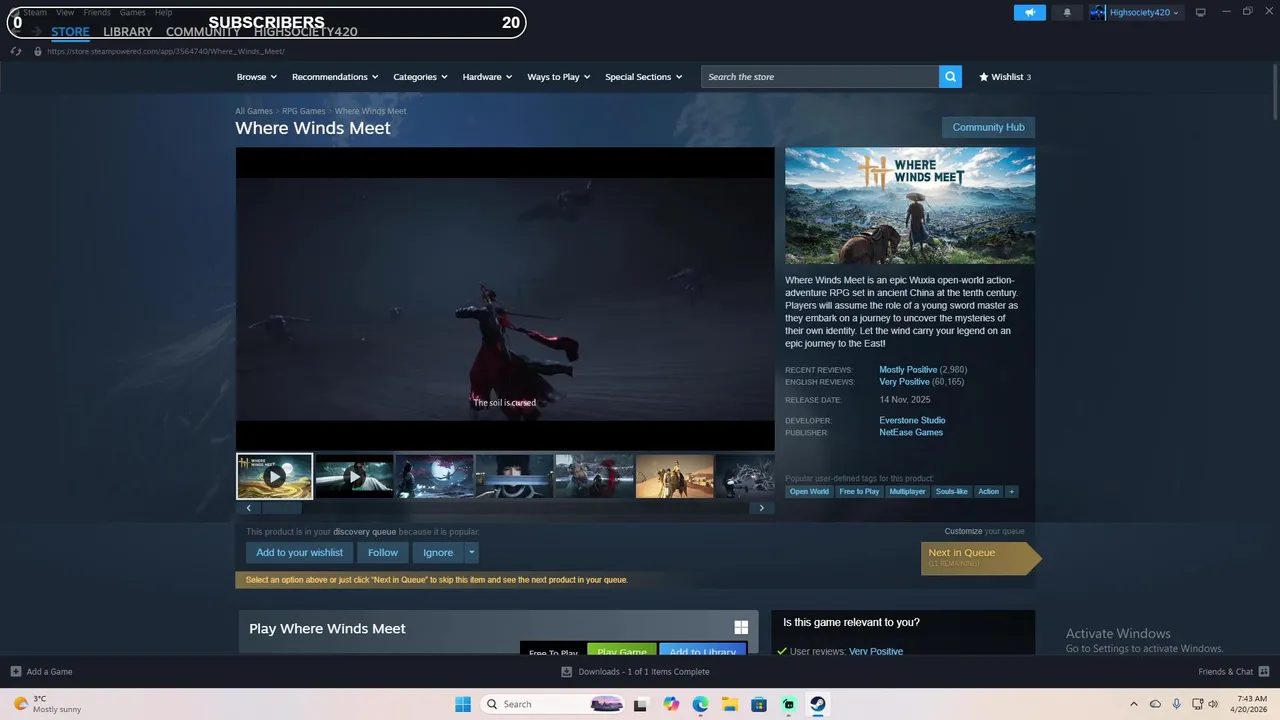1280x720 pixels.
Task: Click the store search magnifier button
Action: pos(950,76)
